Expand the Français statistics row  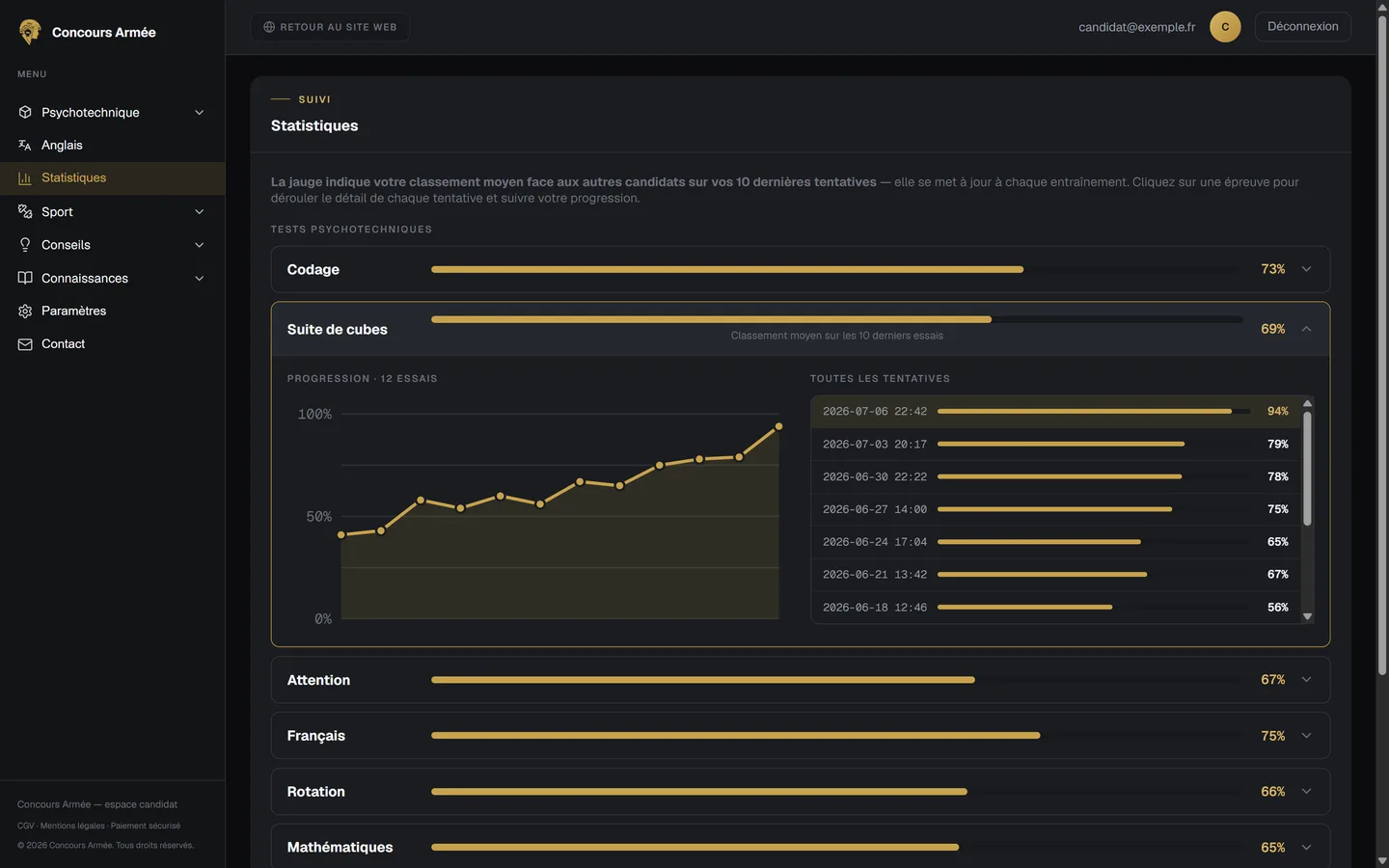(801, 736)
